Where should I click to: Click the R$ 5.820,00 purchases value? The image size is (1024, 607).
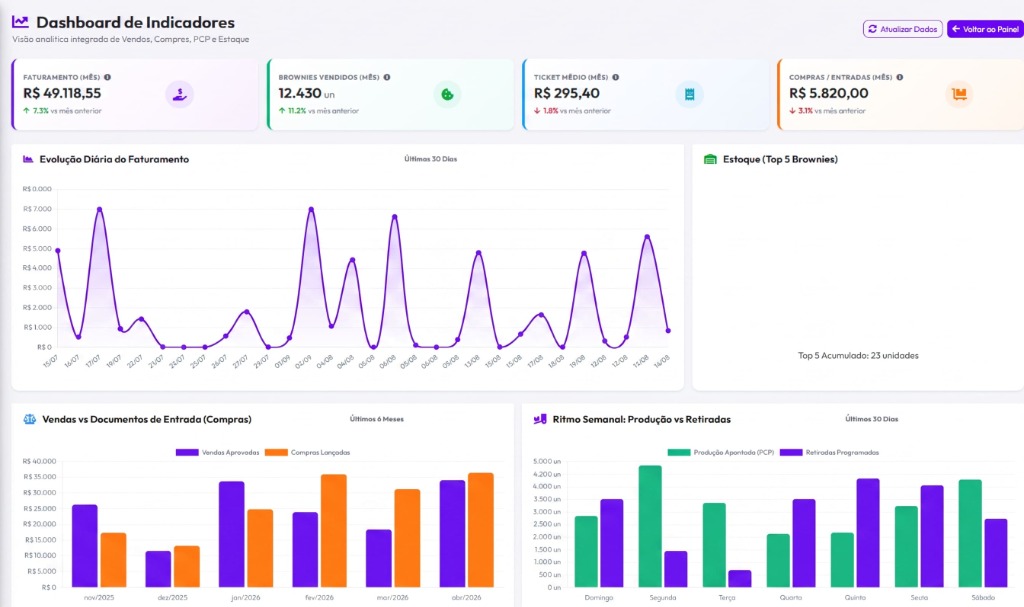click(x=829, y=93)
